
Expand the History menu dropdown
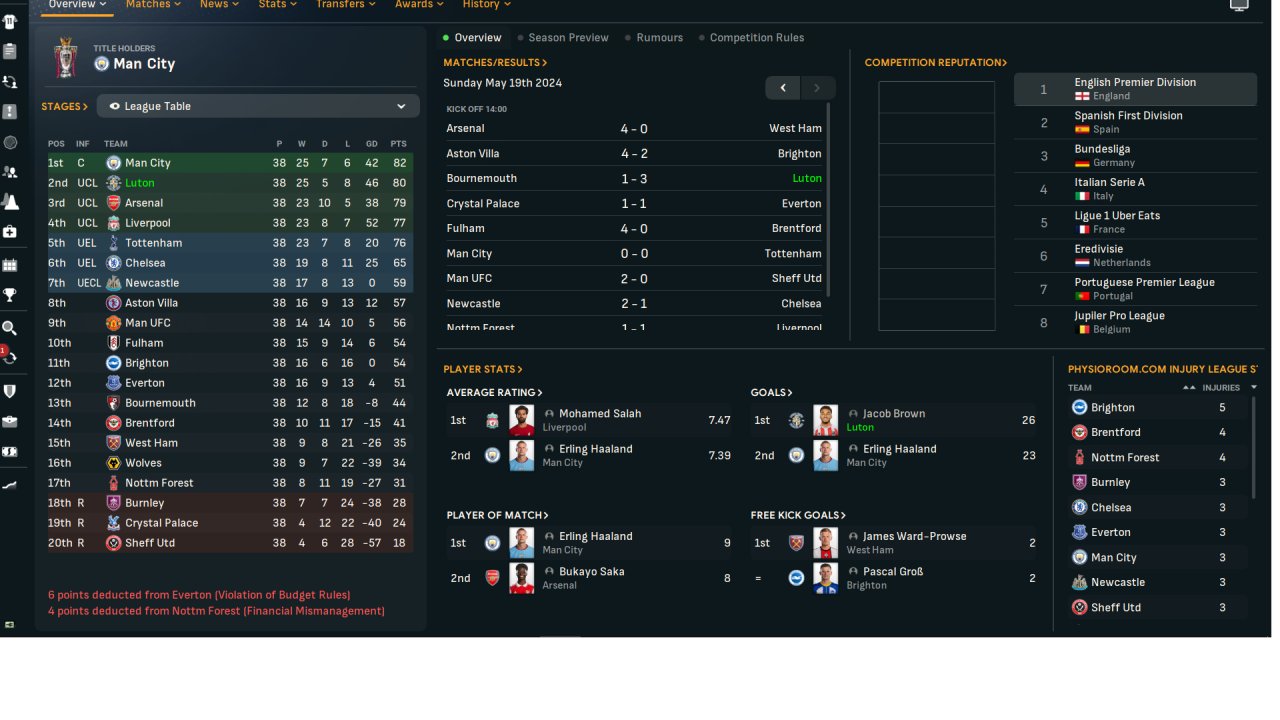point(486,5)
